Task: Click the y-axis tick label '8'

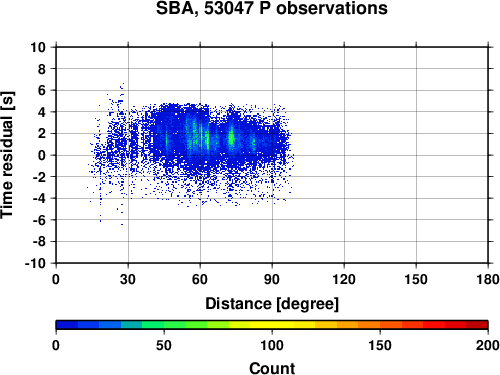Action: (42, 69)
